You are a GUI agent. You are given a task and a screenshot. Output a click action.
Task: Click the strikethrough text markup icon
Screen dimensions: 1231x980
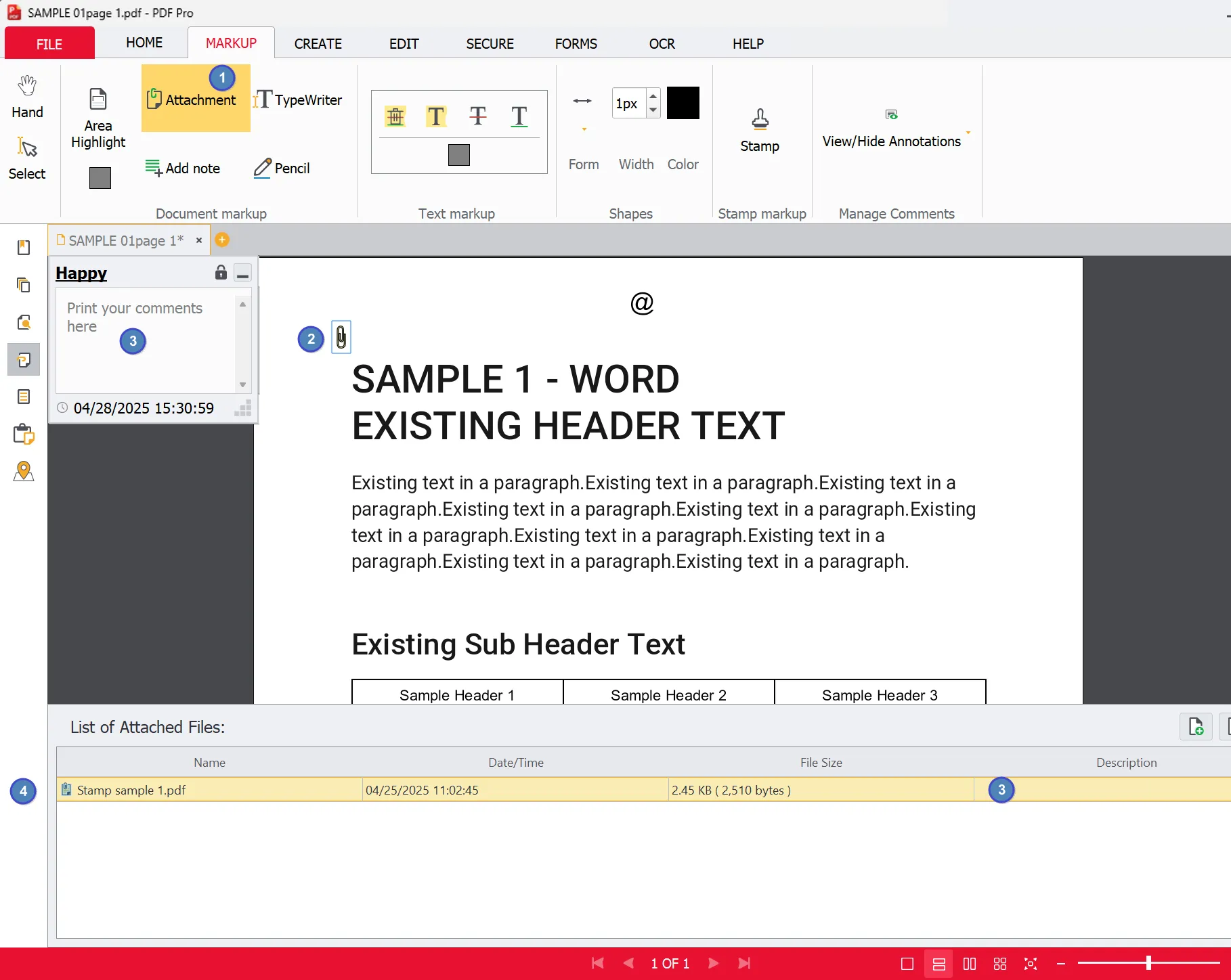coord(477,116)
